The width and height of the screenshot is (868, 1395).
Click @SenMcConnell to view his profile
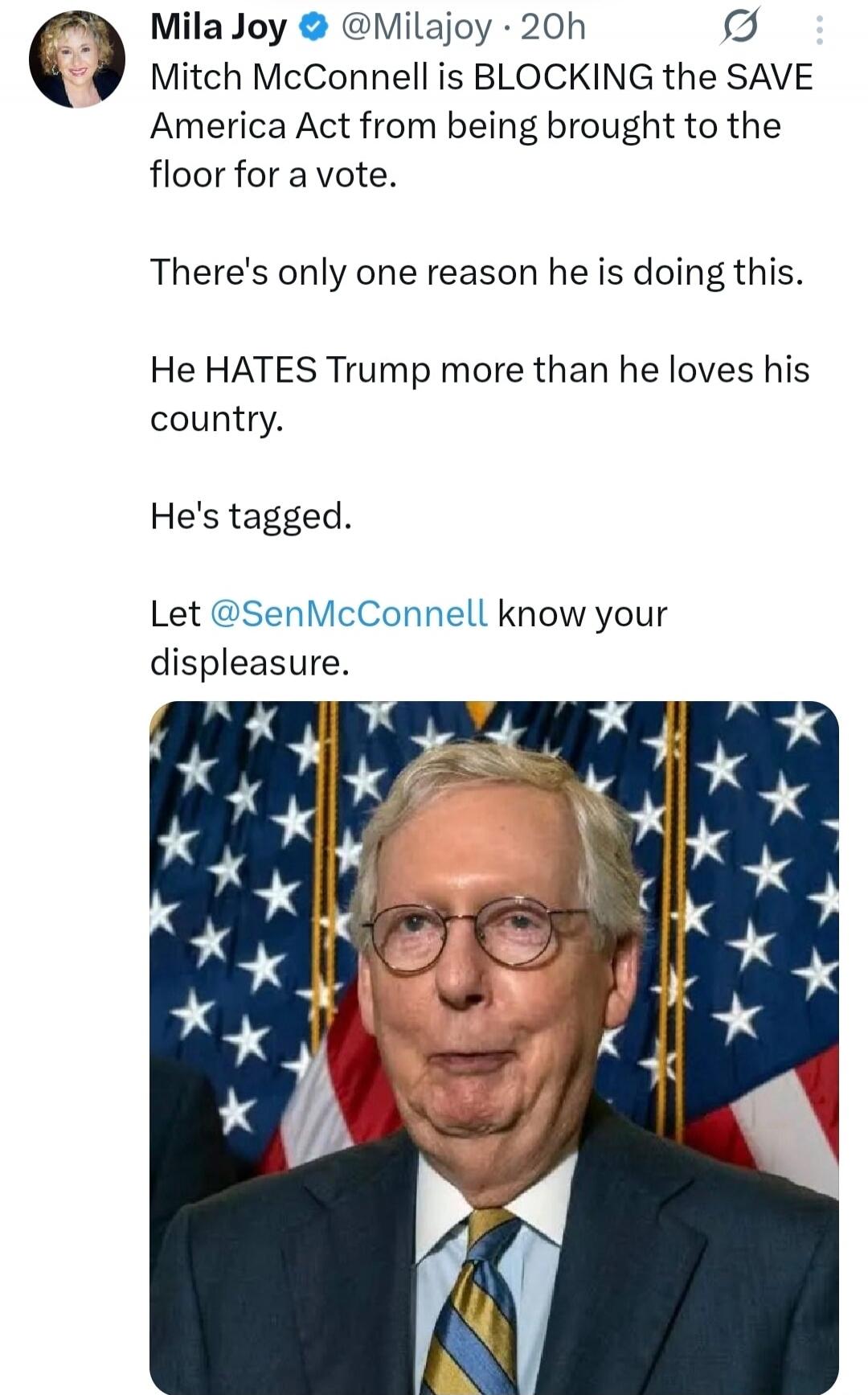click(350, 615)
